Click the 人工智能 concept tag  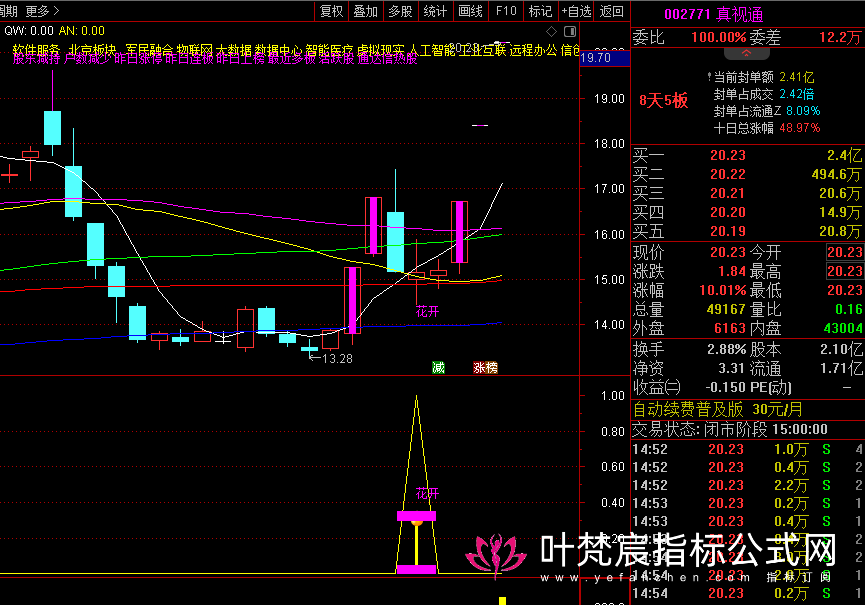(432, 50)
